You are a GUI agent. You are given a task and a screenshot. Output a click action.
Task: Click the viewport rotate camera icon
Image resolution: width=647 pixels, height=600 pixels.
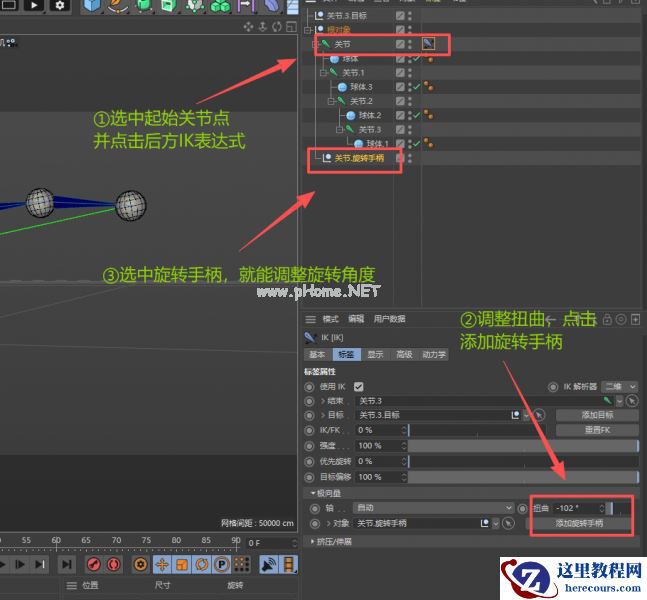[277, 27]
